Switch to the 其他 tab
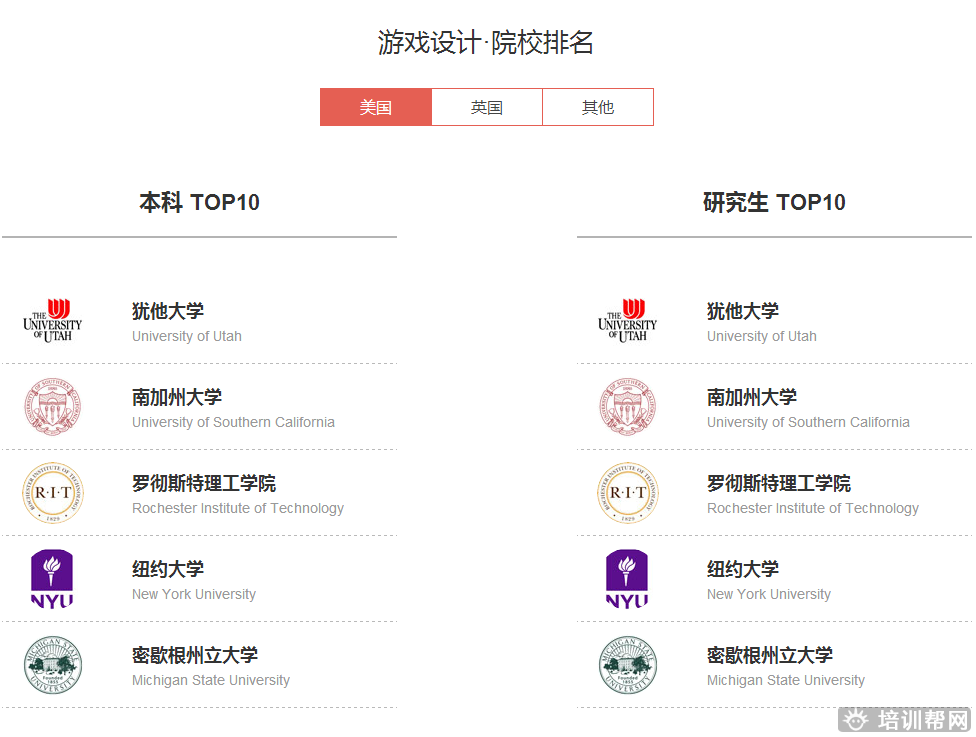 click(x=598, y=107)
